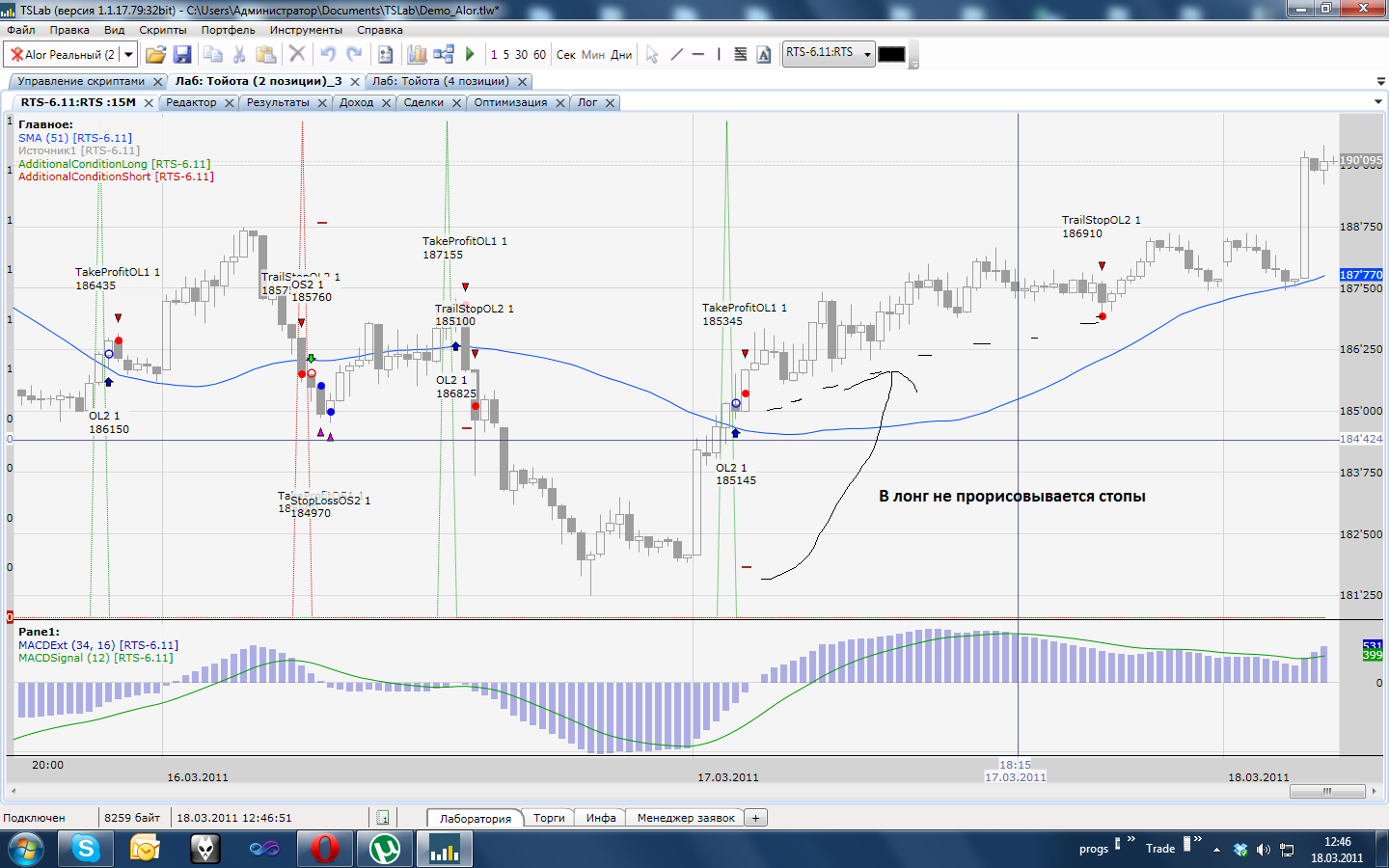Open the Справка menu
Viewport: 1389px width, 868px height.
[380, 30]
